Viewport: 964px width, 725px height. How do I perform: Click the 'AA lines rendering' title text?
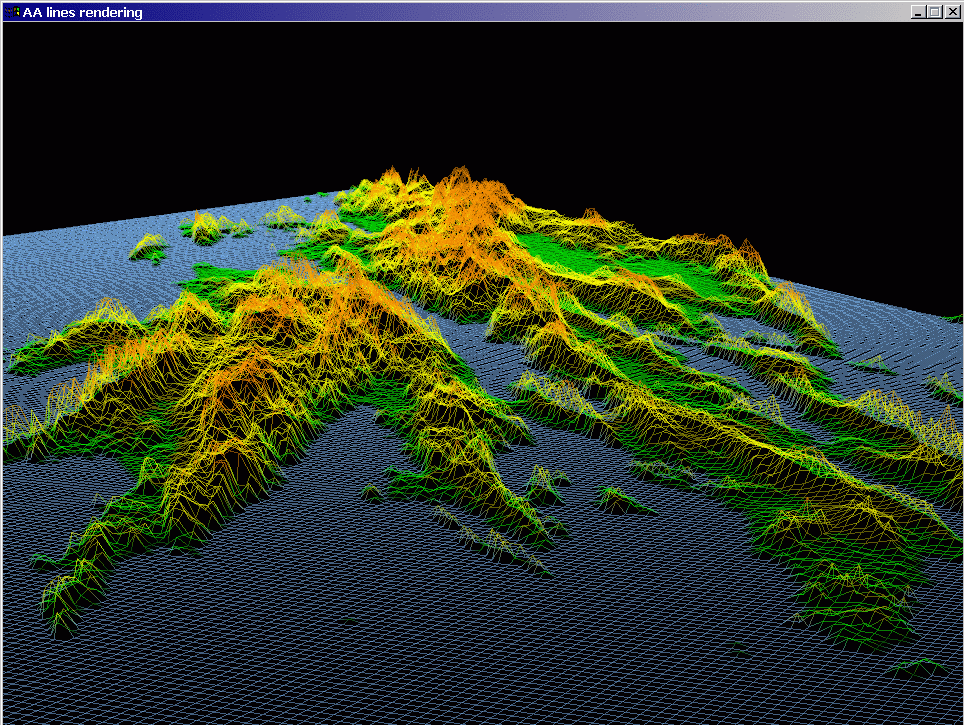coord(82,12)
